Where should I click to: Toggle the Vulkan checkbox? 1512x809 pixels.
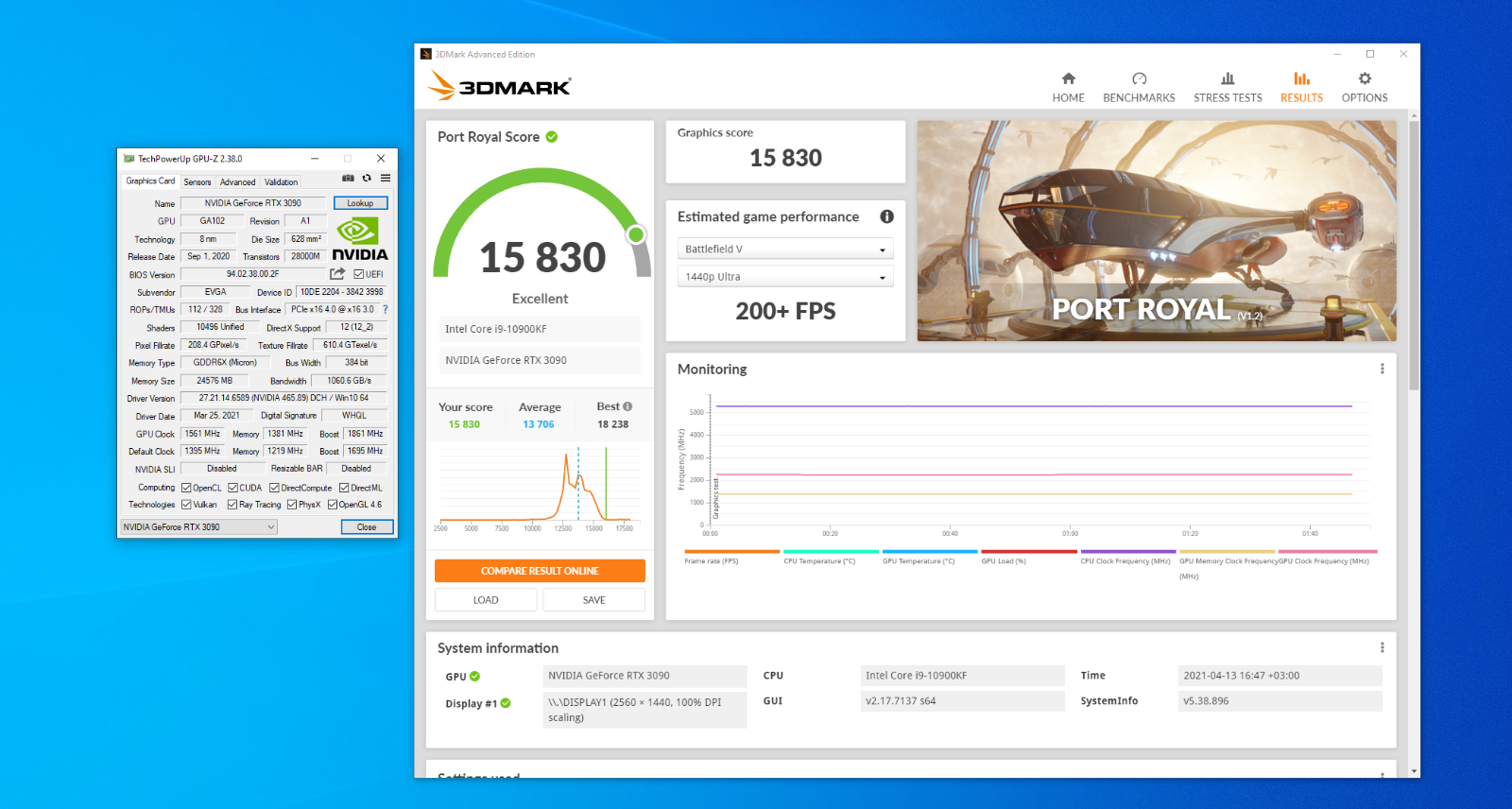186,505
